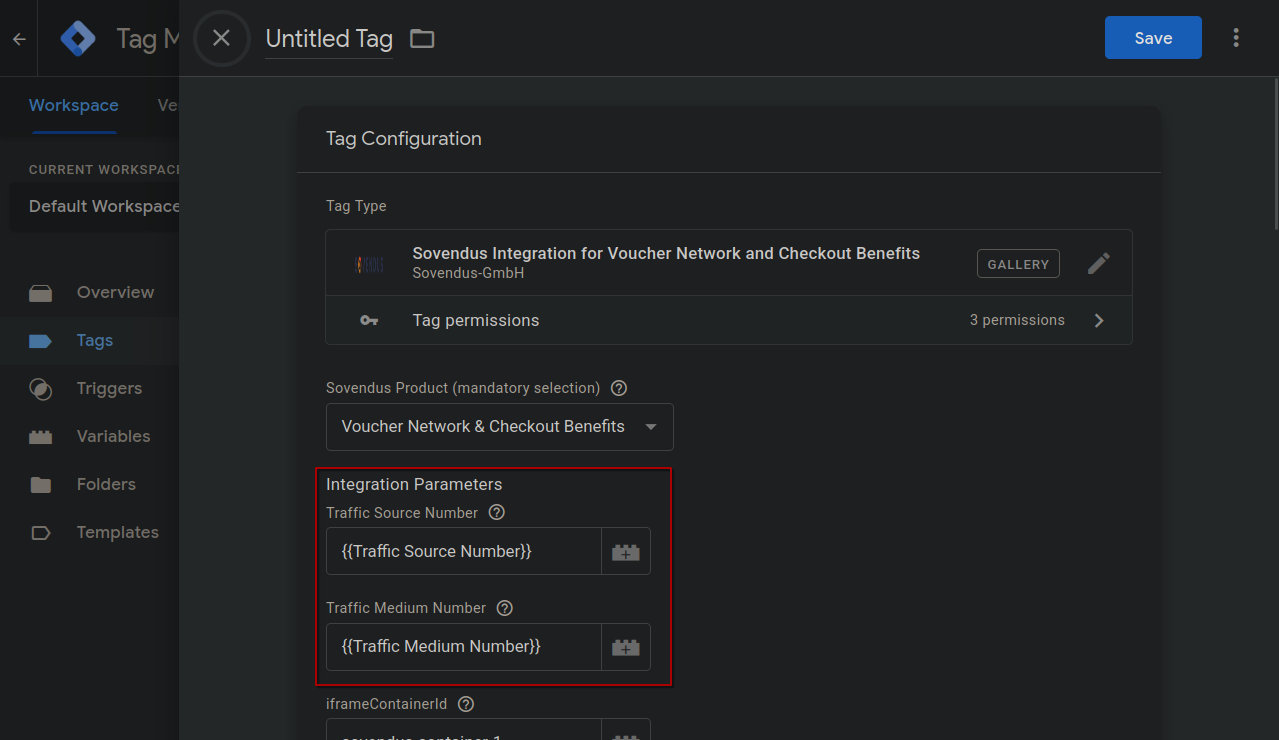Click the Overview sidebar icon
Image resolution: width=1279 pixels, height=740 pixels.
[x=40, y=293]
